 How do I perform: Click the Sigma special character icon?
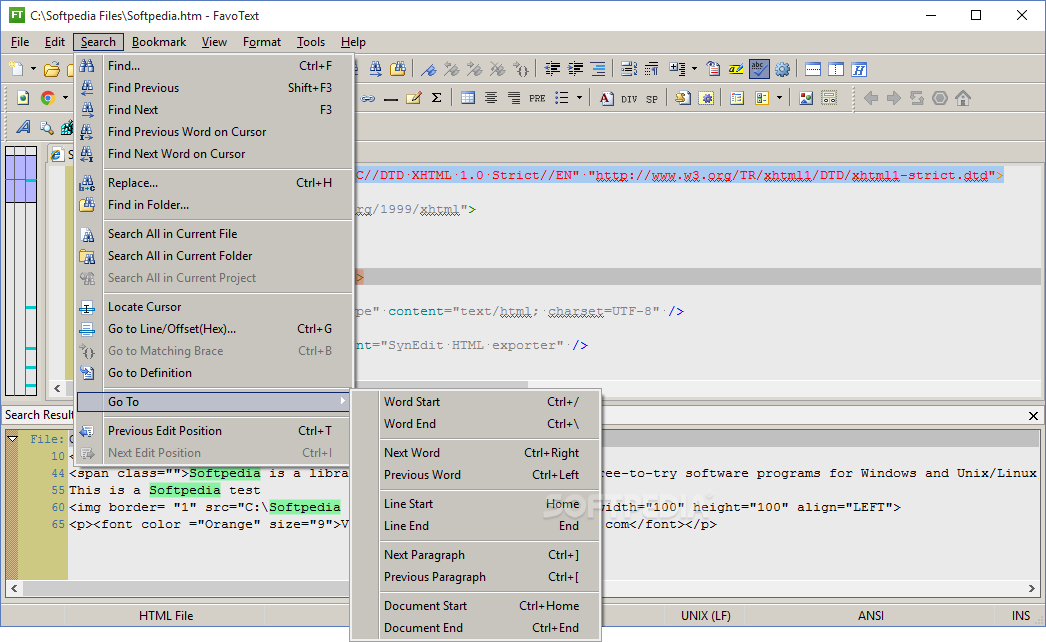tap(436, 98)
